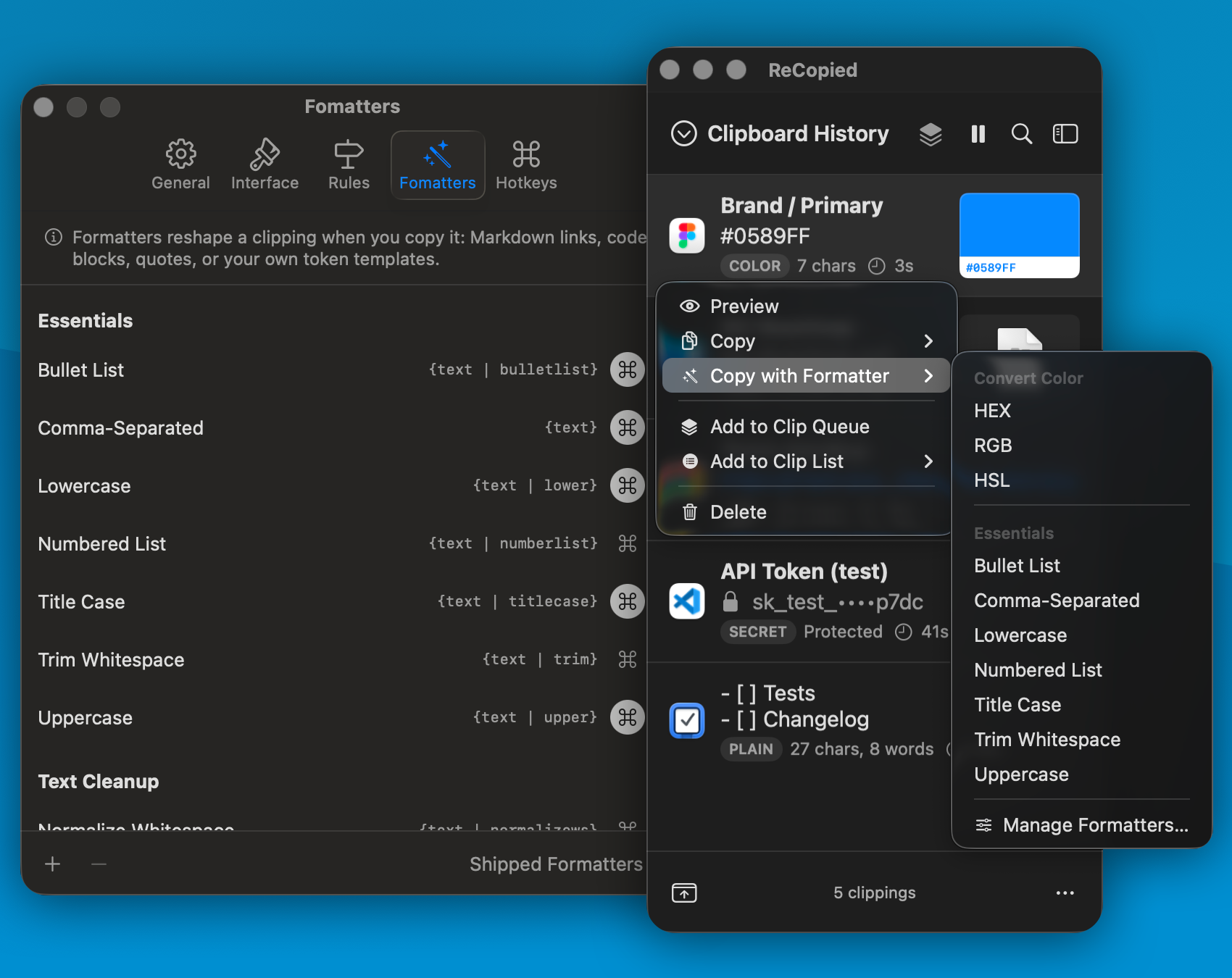Toggle hotkey badge for Title Case
The height and width of the screenshot is (978, 1232).
[628, 601]
